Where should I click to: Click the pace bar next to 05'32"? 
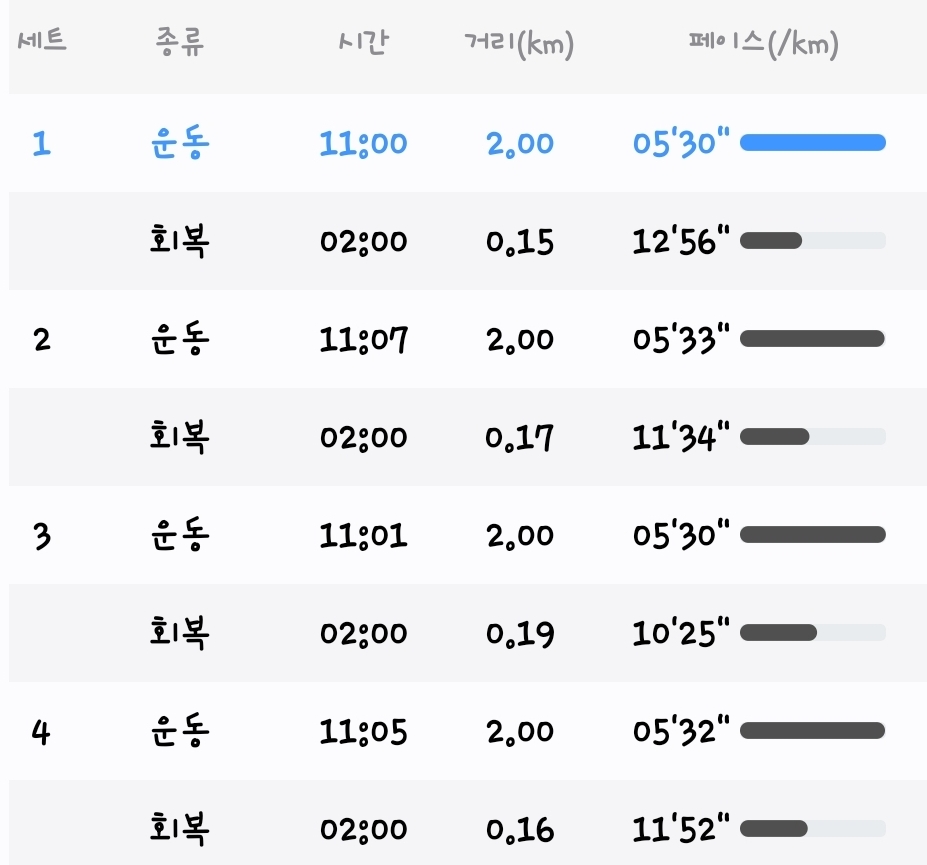[x=813, y=731]
